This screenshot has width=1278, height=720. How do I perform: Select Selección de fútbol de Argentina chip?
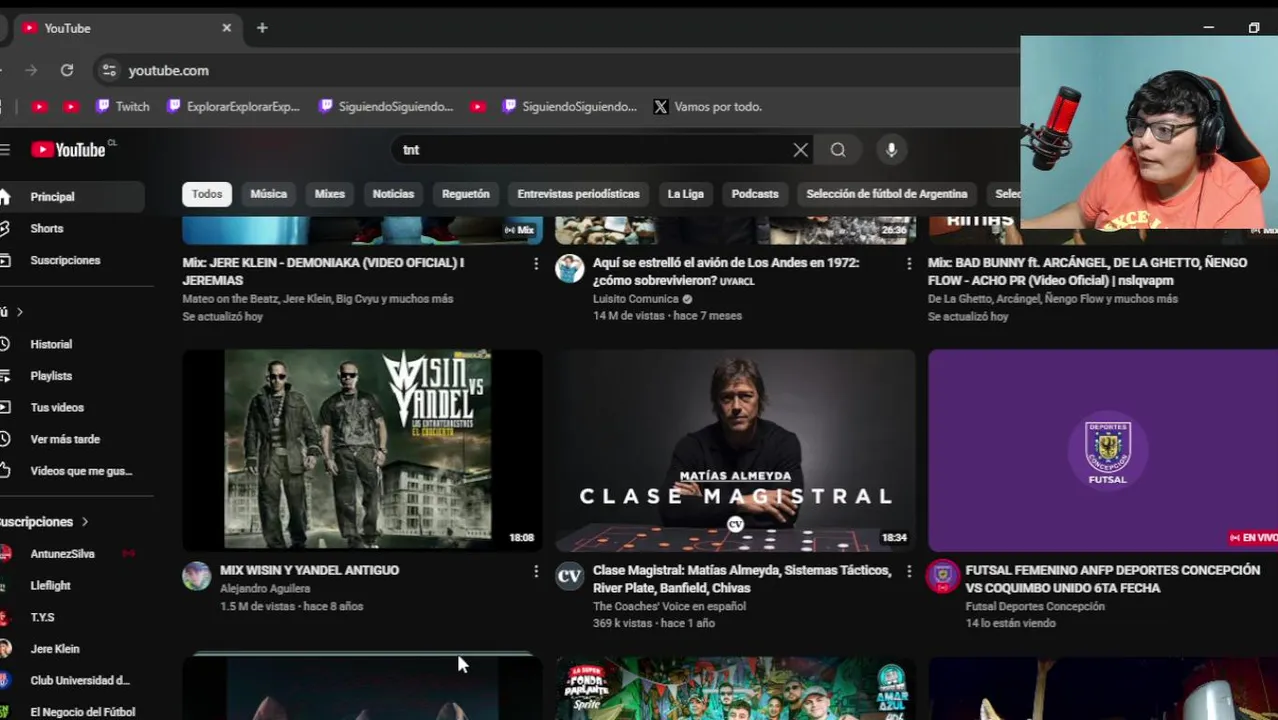tap(887, 194)
